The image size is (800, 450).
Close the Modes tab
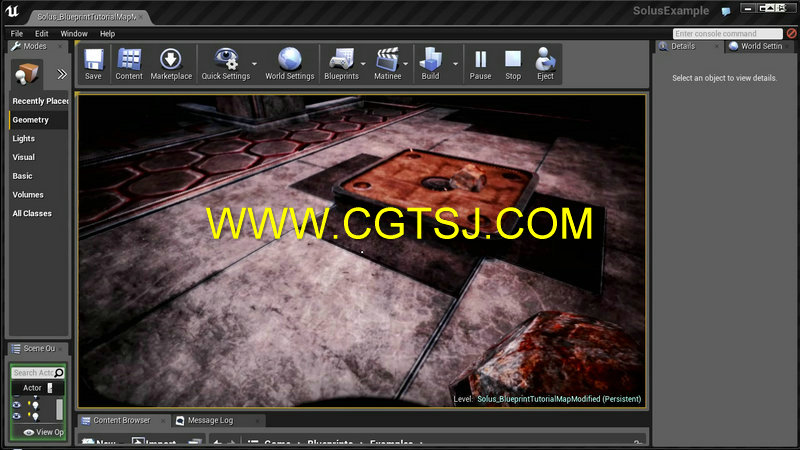click(60, 46)
